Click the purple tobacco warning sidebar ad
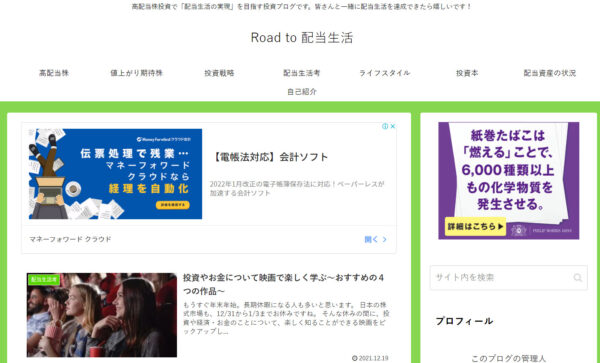 coord(509,181)
